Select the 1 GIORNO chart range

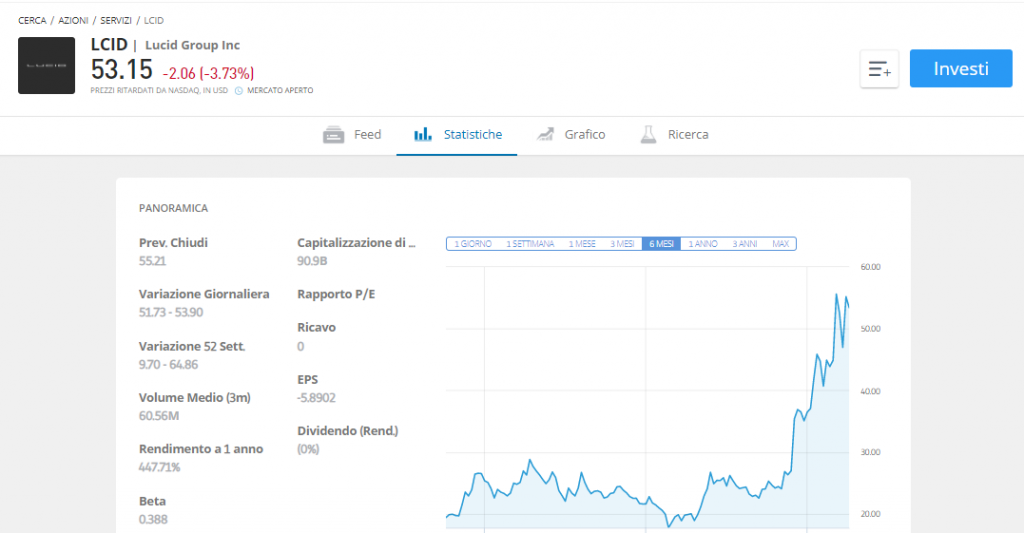(473, 244)
